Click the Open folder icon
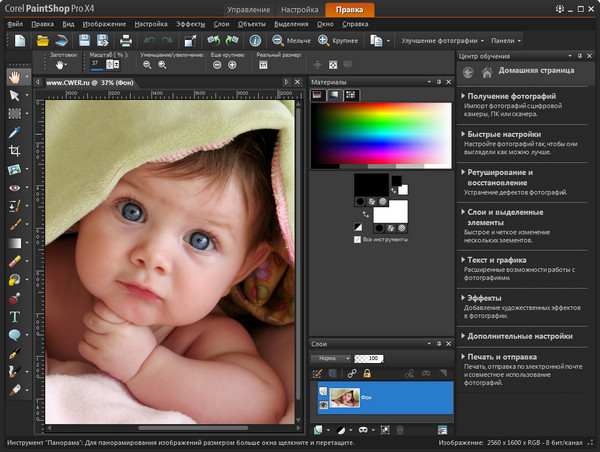 click(x=44, y=40)
